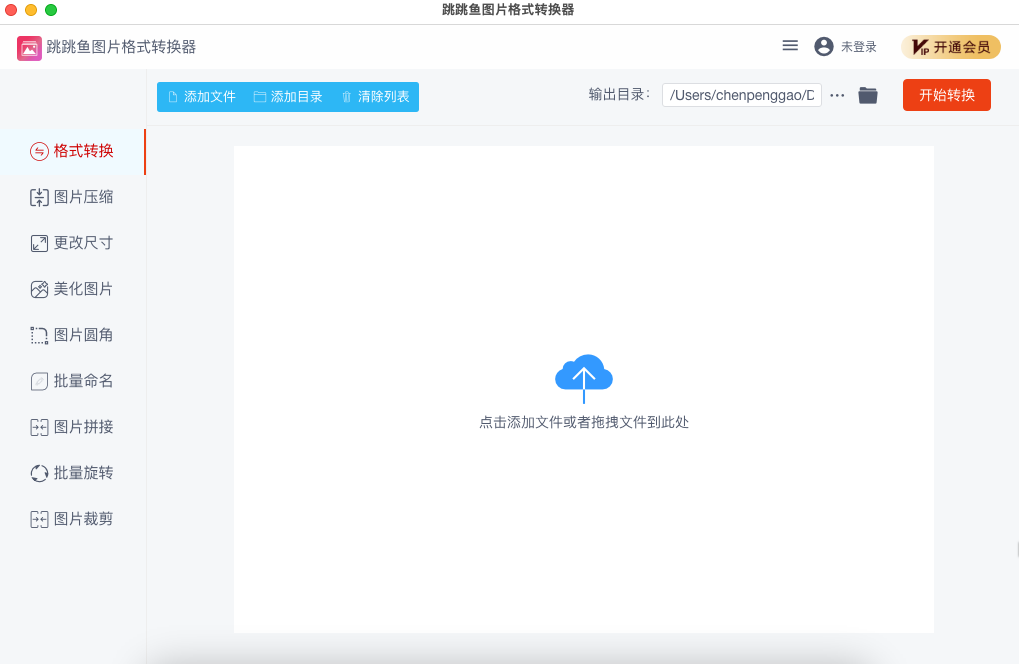The height and width of the screenshot is (664, 1019).
Task: Open the folder browse icon for output
Action: tap(867, 95)
